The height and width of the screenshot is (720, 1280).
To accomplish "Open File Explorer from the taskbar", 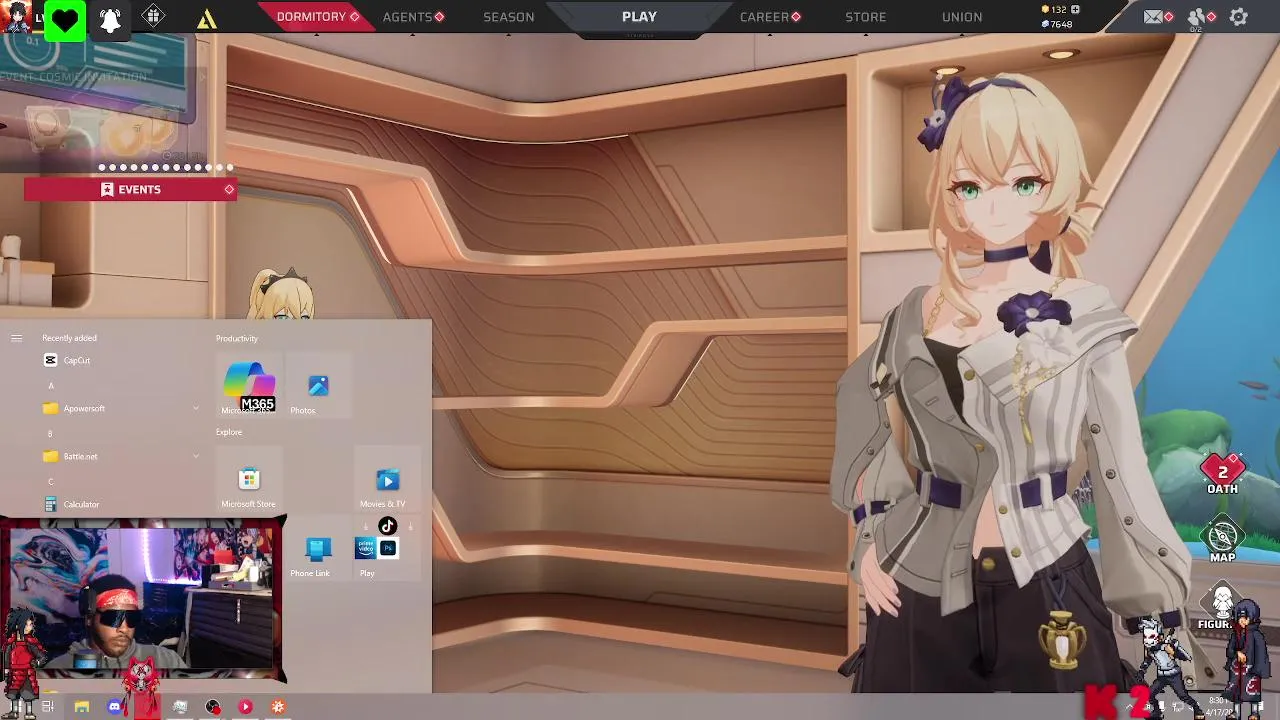I will coord(82,707).
